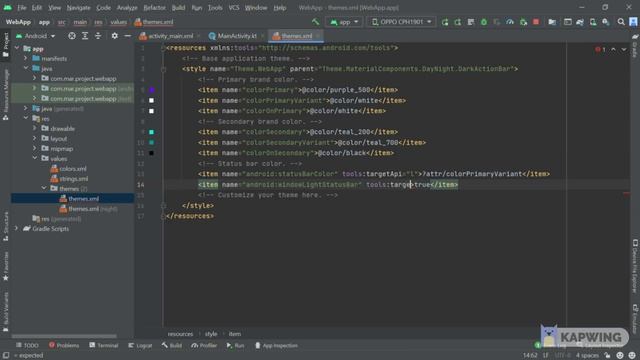Click Select Opened File target icon
The height and width of the screenshot is (360, 640).
(72, 36)
